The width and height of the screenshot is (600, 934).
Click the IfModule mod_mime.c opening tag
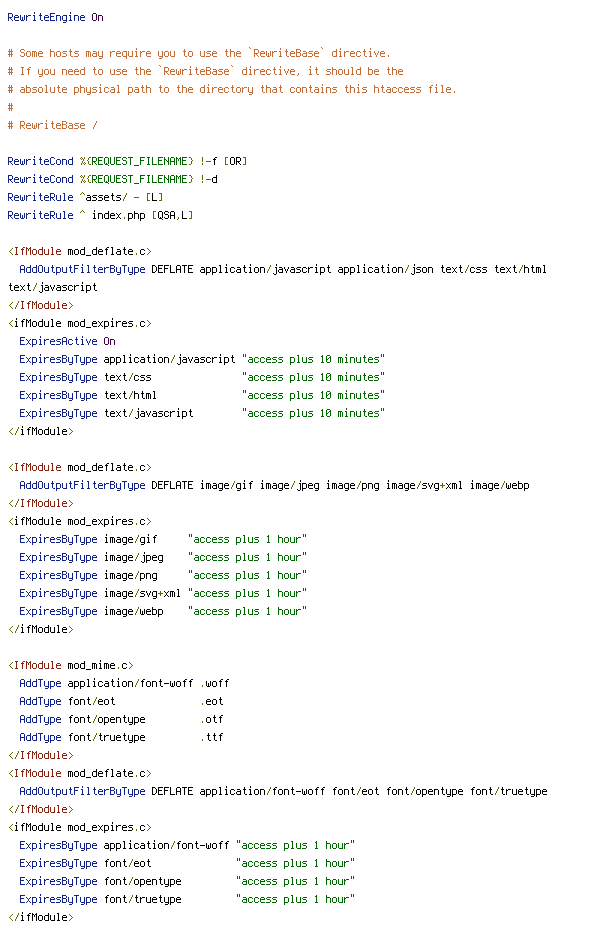click(71, 665)
